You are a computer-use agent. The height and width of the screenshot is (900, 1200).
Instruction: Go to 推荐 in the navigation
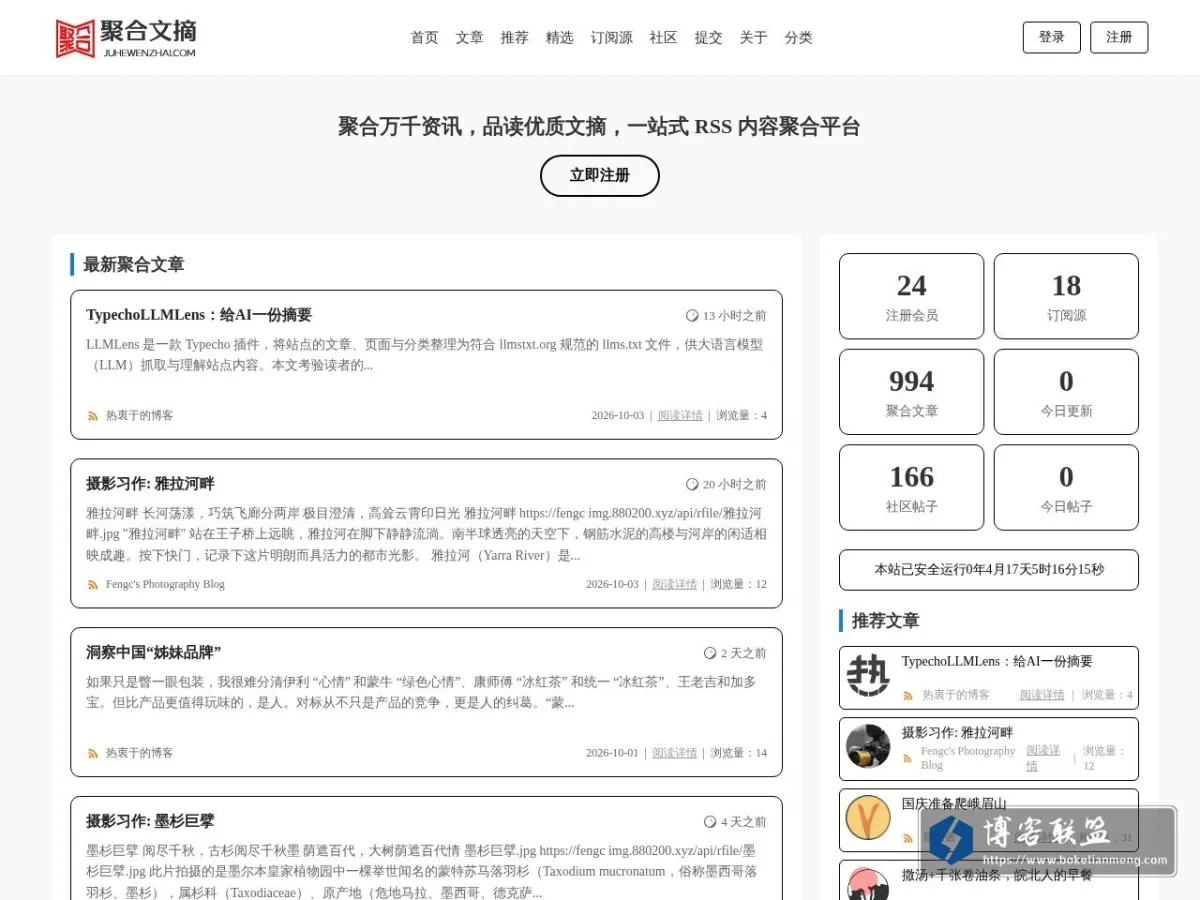pos(515,38)
